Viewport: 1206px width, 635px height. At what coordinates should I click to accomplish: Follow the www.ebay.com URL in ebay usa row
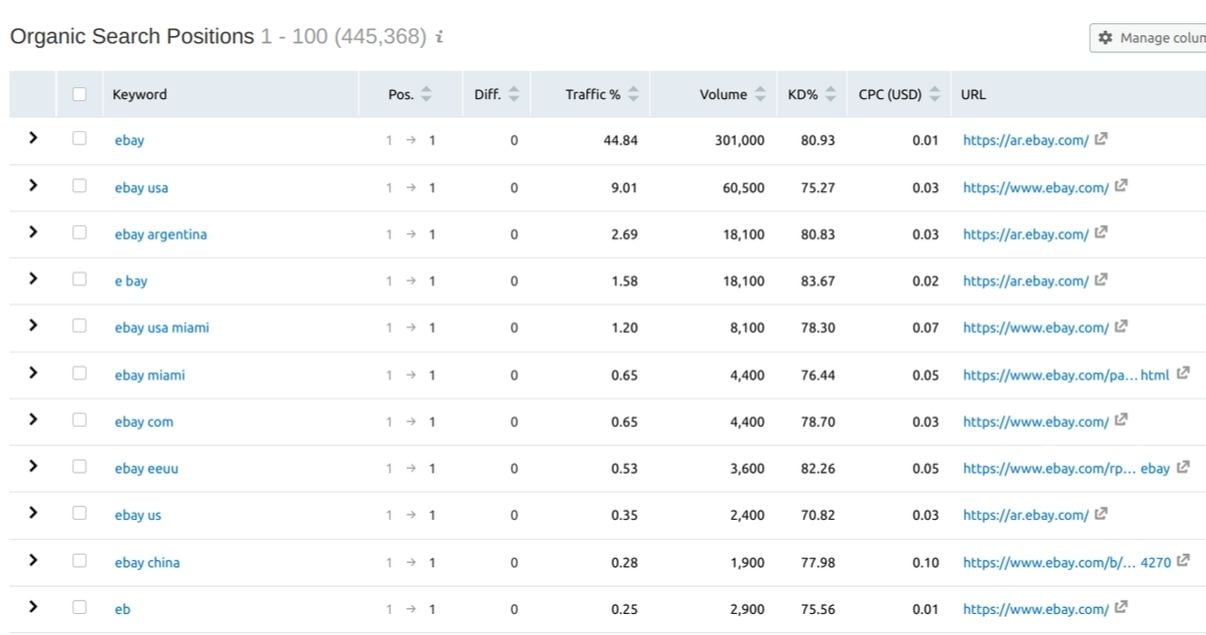(1036, 188)
